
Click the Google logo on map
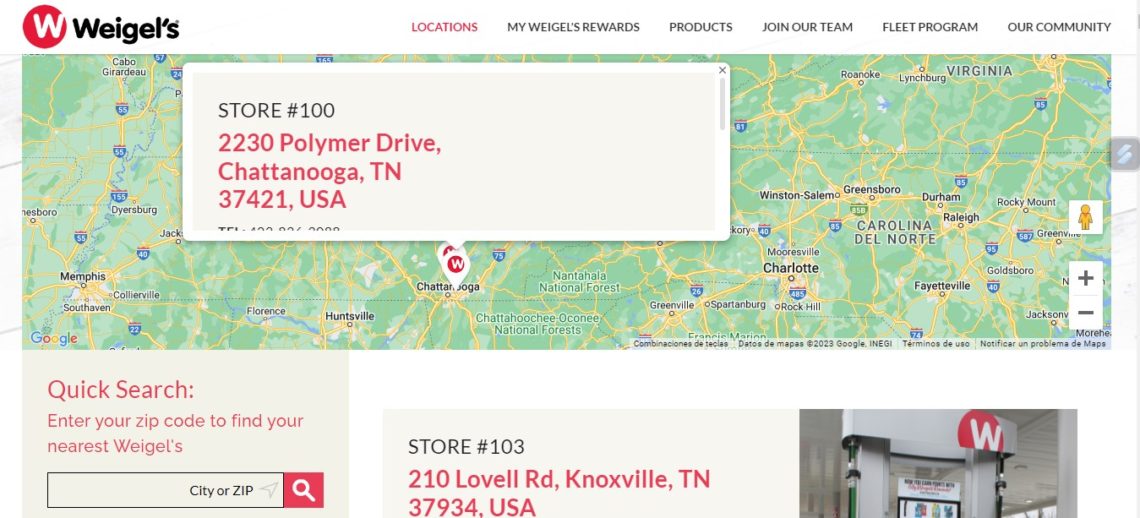click(53, 338)
